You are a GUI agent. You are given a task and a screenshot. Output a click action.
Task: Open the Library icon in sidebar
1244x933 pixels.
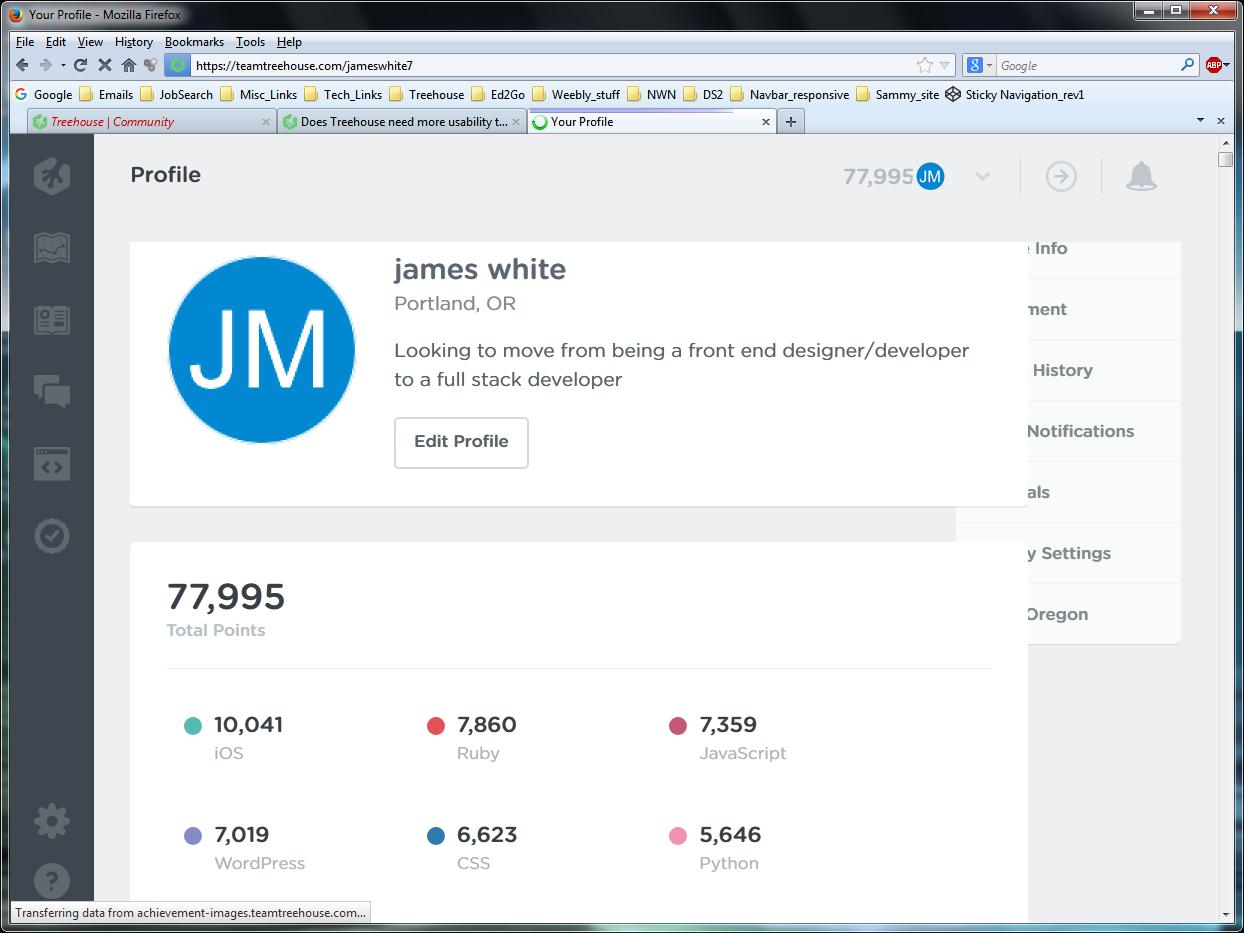click(52, 320)
